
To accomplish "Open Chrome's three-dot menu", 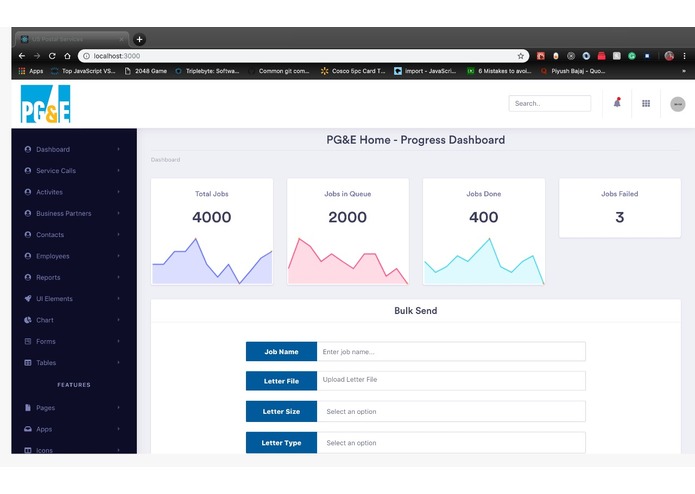I will click(684, 56).
